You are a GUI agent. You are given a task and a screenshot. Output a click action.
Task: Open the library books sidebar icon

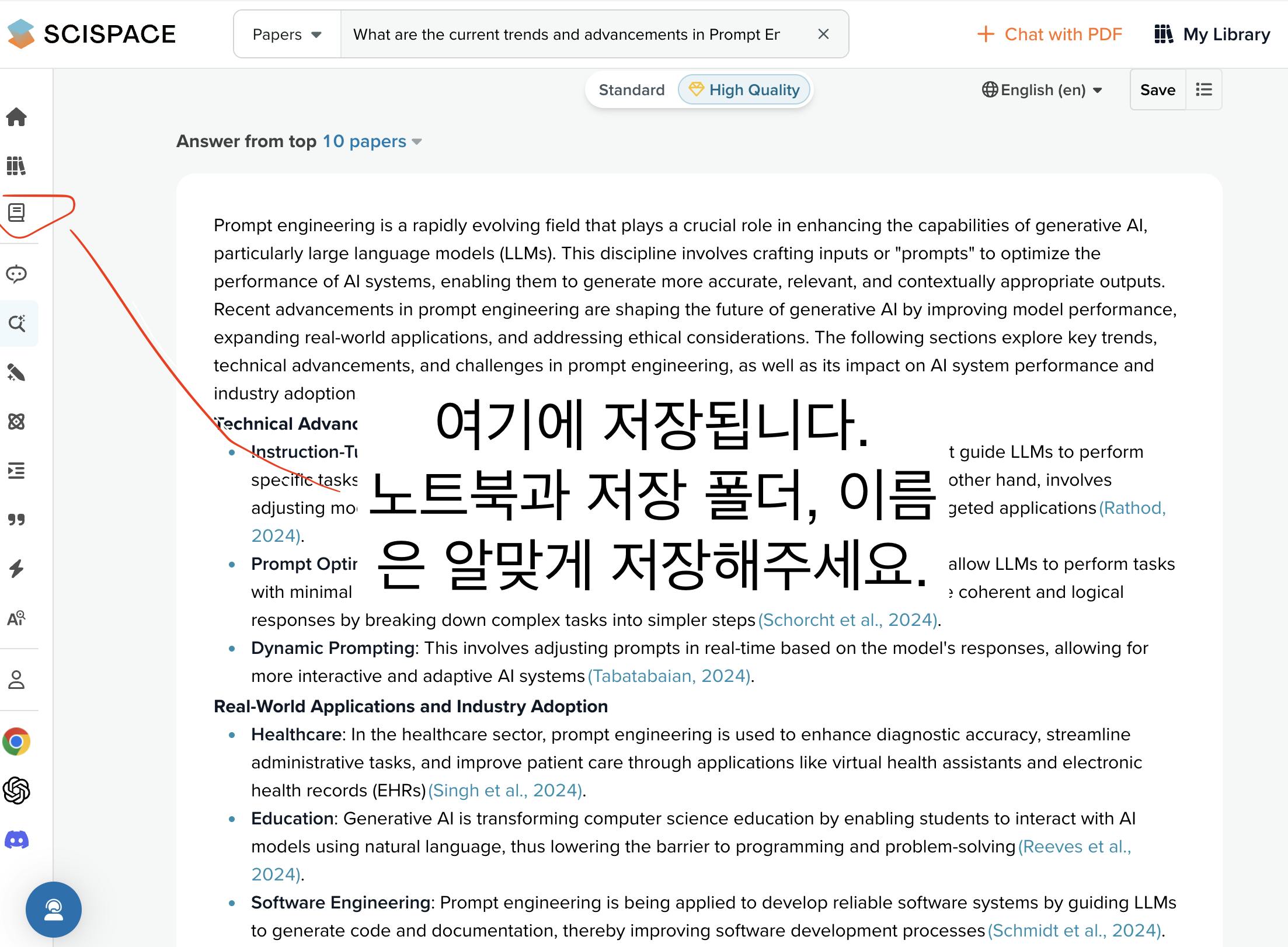16,166
